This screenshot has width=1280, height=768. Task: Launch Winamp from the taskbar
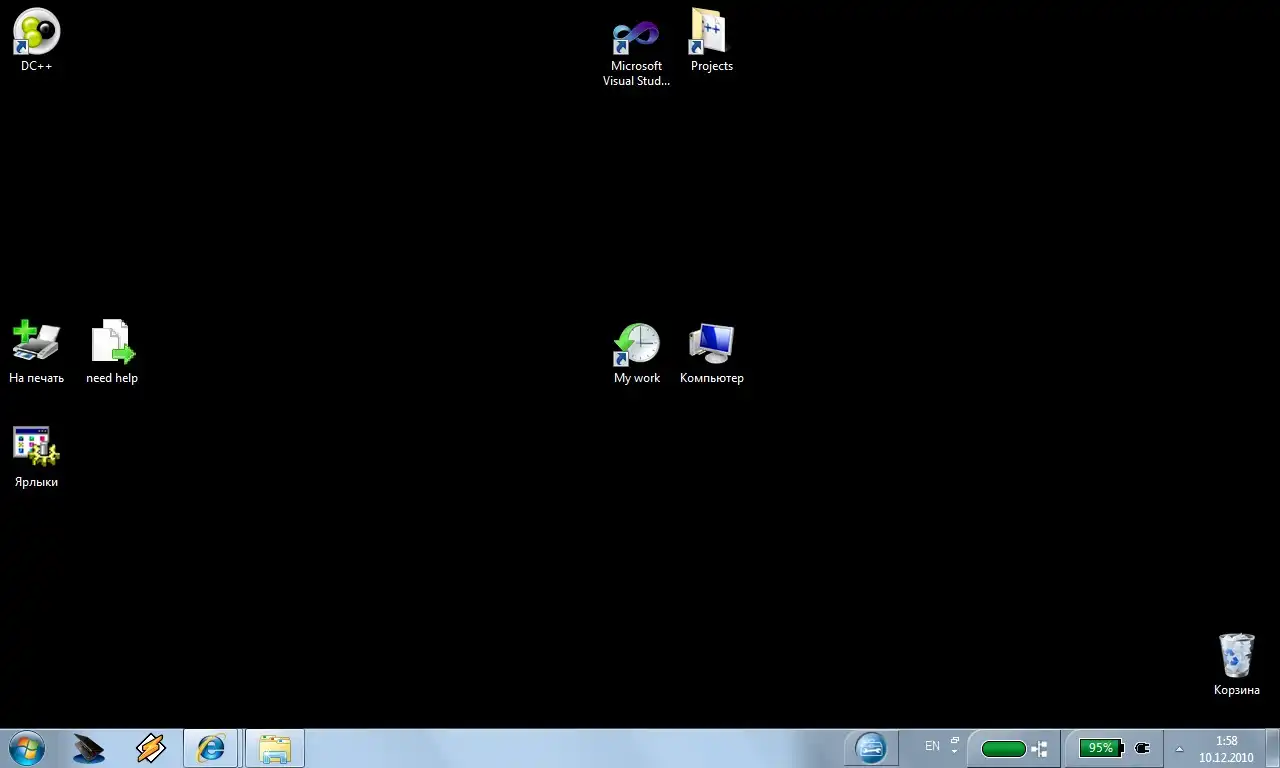[150, 748]
